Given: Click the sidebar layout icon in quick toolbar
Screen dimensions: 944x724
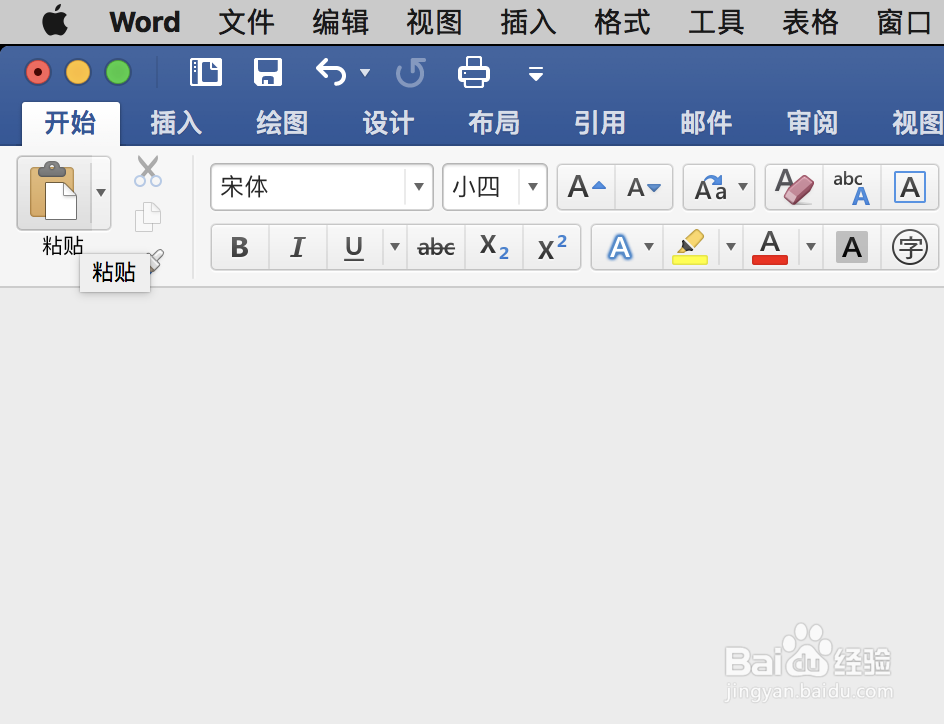Looking at the screenshot, I should point(206,73).
